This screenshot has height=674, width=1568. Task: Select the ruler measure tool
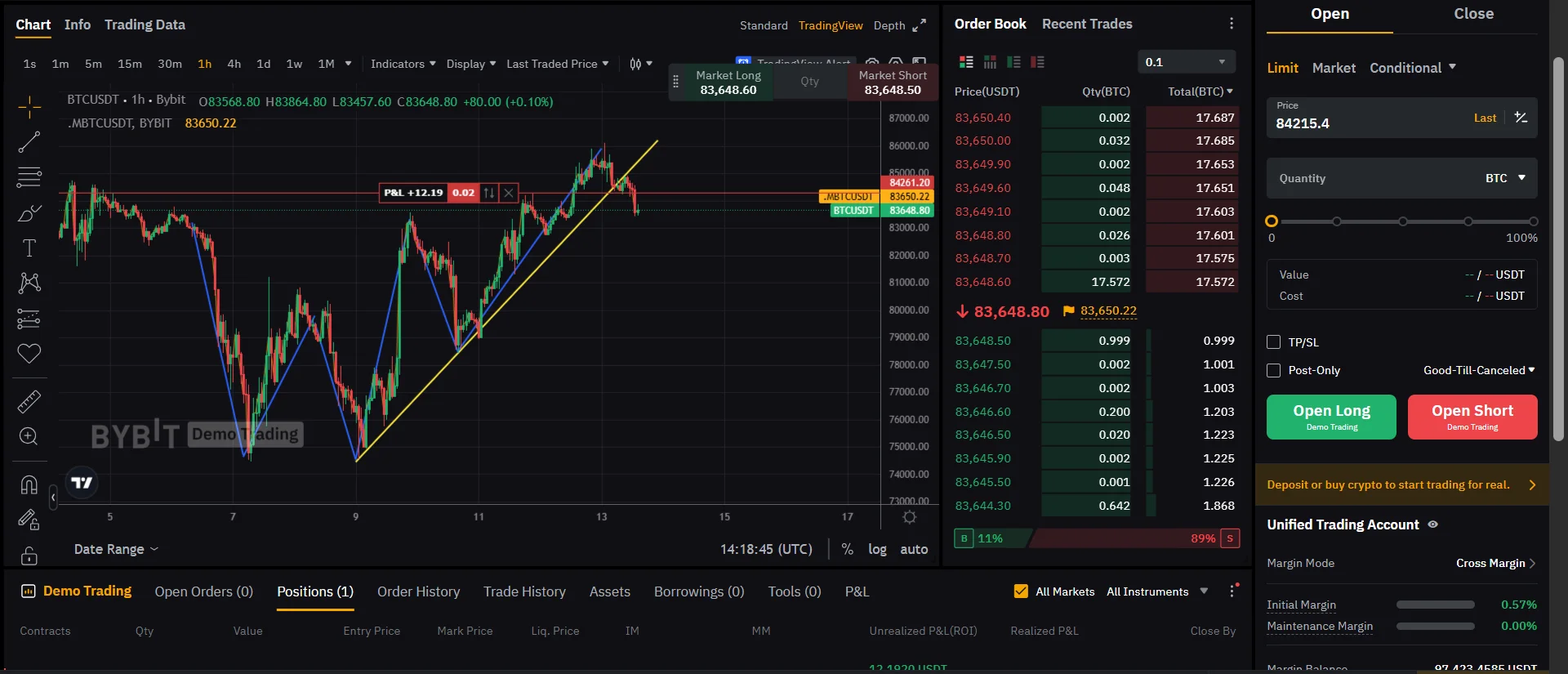(29, 401)
